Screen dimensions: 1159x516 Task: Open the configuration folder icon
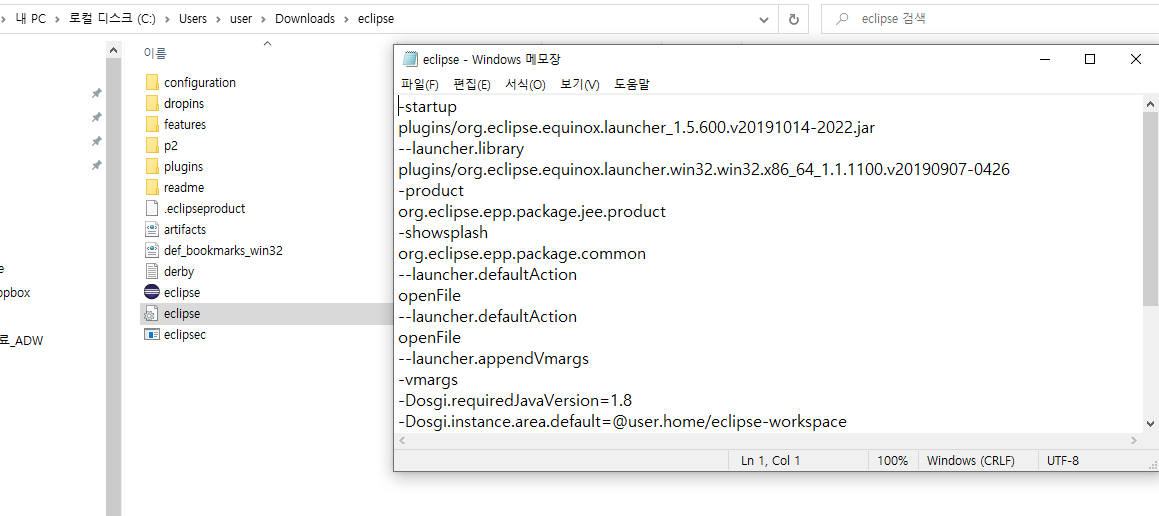tap(152, 82)
